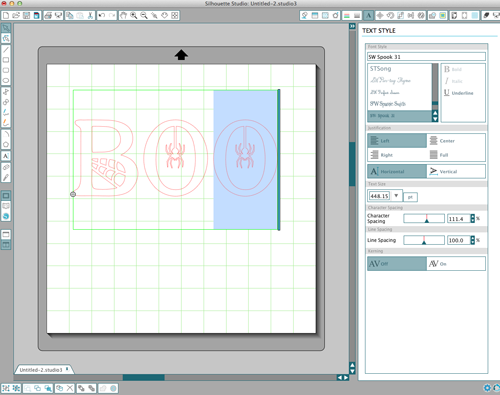This screenshot has height=395, width=500.
Task: Toggle Underline font style
Action: (459, 93)
